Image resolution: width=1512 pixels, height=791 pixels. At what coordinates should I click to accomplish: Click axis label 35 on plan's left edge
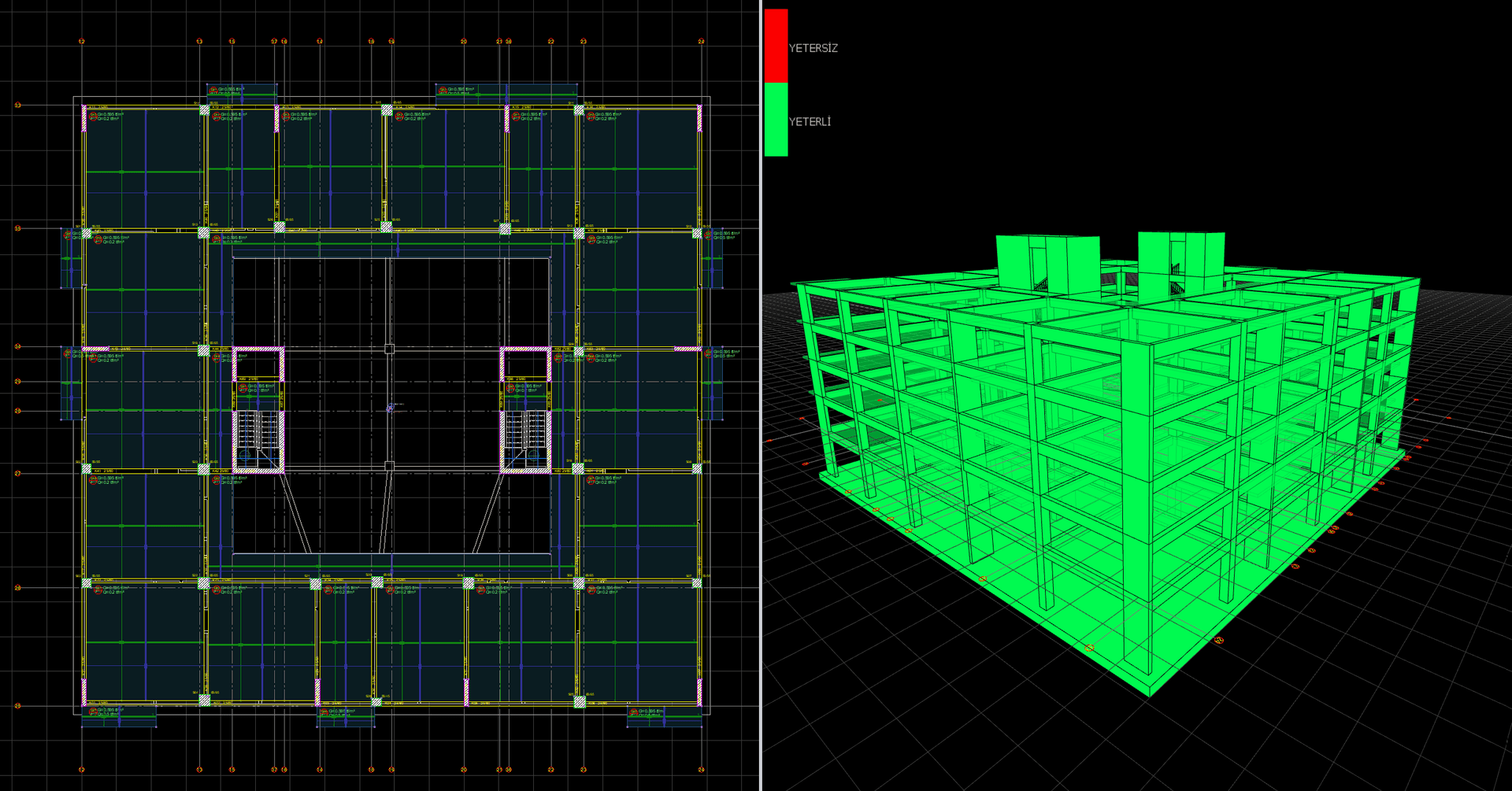18,228
